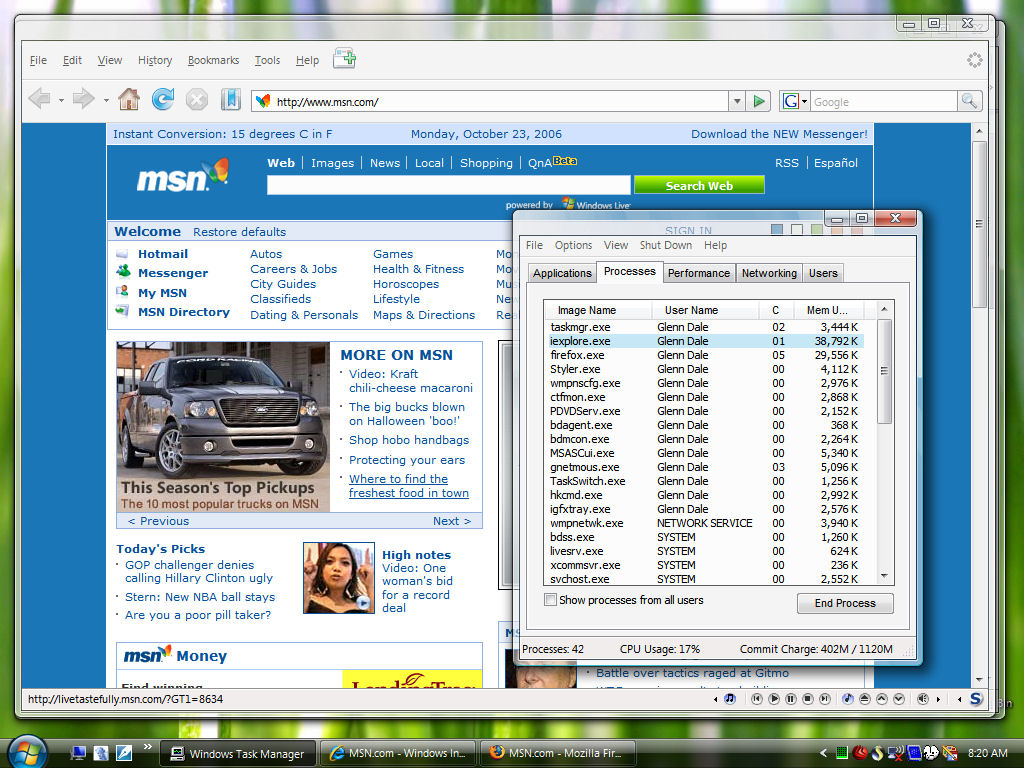This screenshot has height=768, width=1024.
Task: Expand hidden system tray icons arrow
Action: click(823, 753)
